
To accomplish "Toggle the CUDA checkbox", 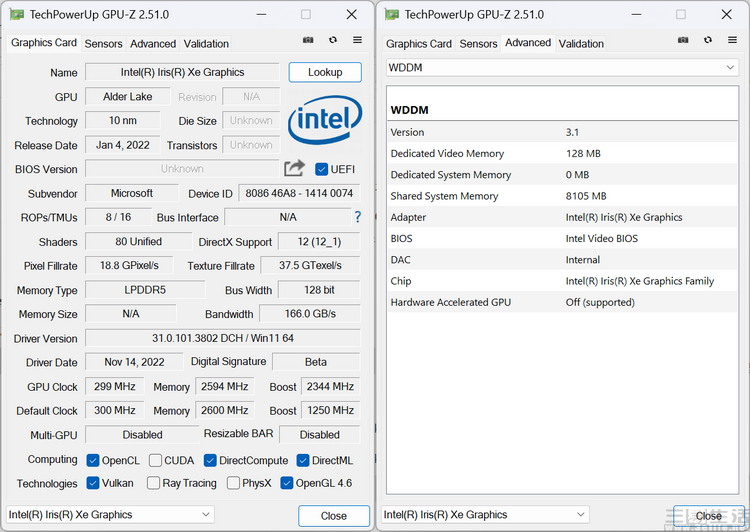I will coord(155,460).
